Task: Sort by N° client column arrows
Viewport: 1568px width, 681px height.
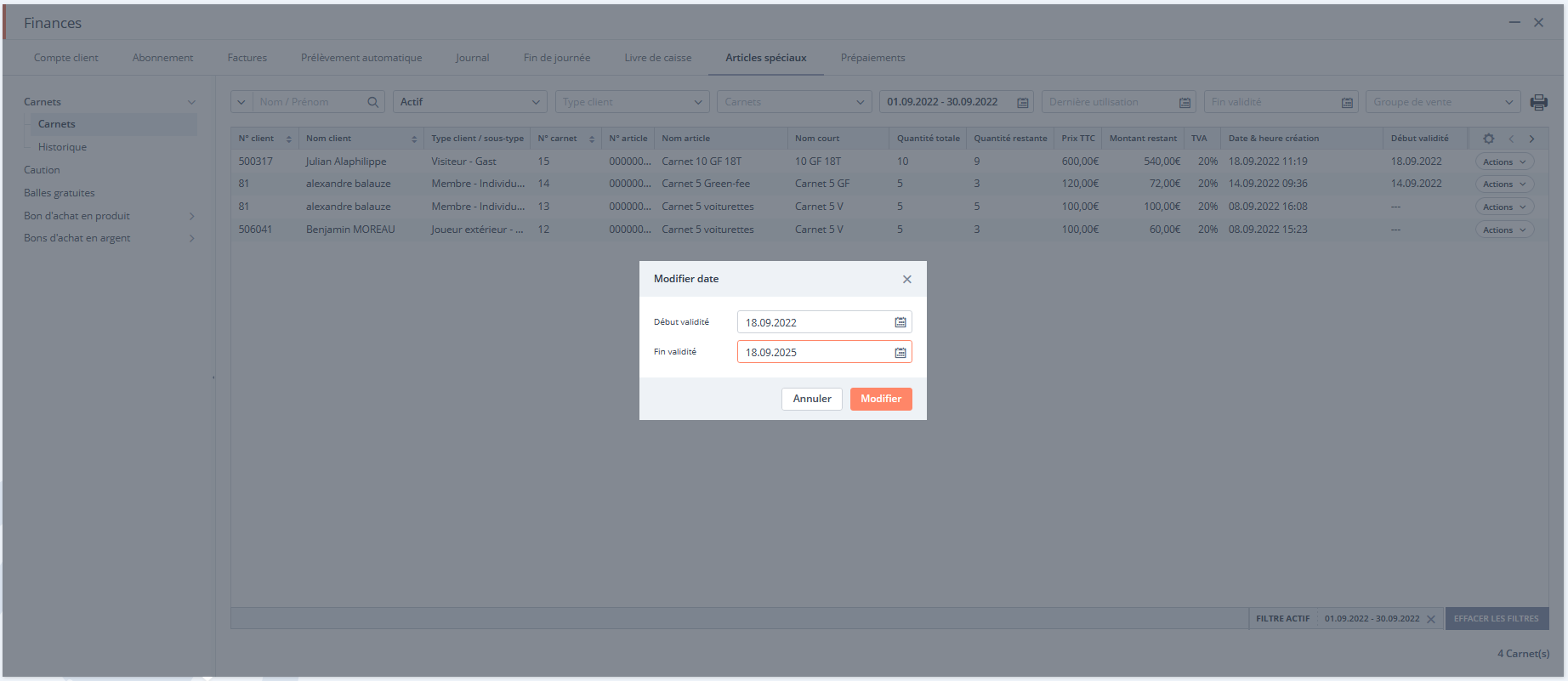Action: click(x=289, y=139)
